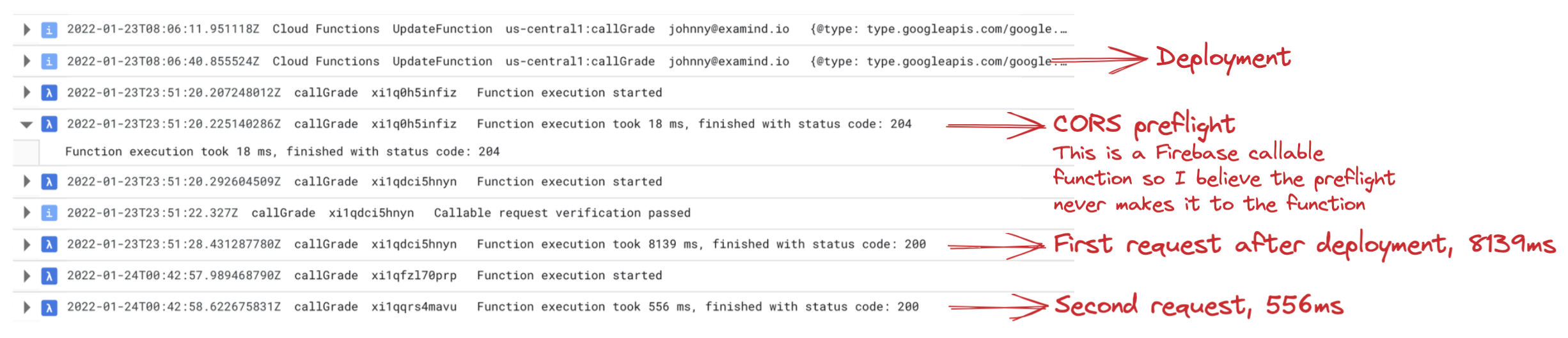Click debug icon on 8139 ms row
1568x338 pixels.
click(49, 245)
